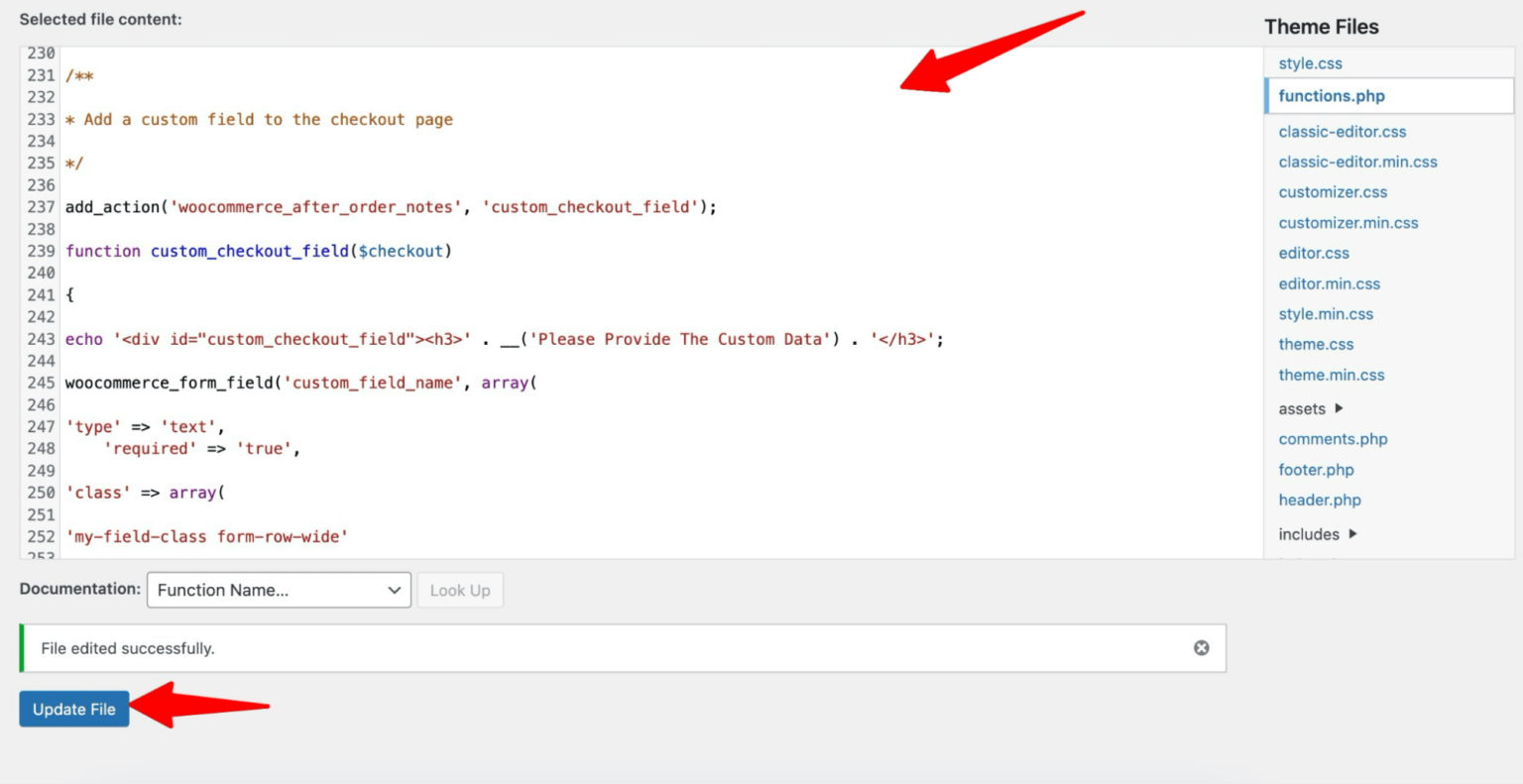Open classic-editor.css for editing
Image resolution: width=1523 pixels, height=784 pixels.
click(x=1343, y=131)
